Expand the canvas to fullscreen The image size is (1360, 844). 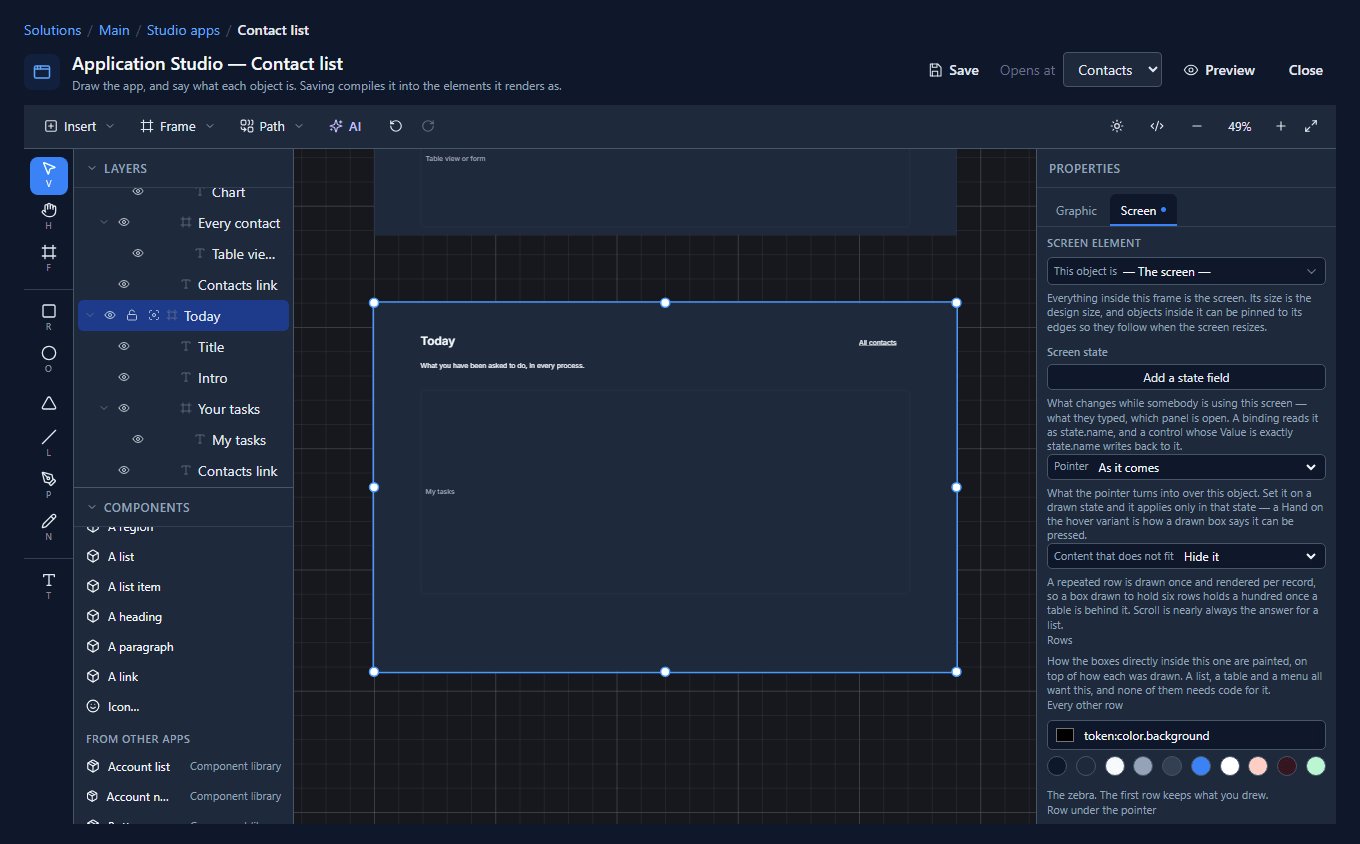point(1311,126)
